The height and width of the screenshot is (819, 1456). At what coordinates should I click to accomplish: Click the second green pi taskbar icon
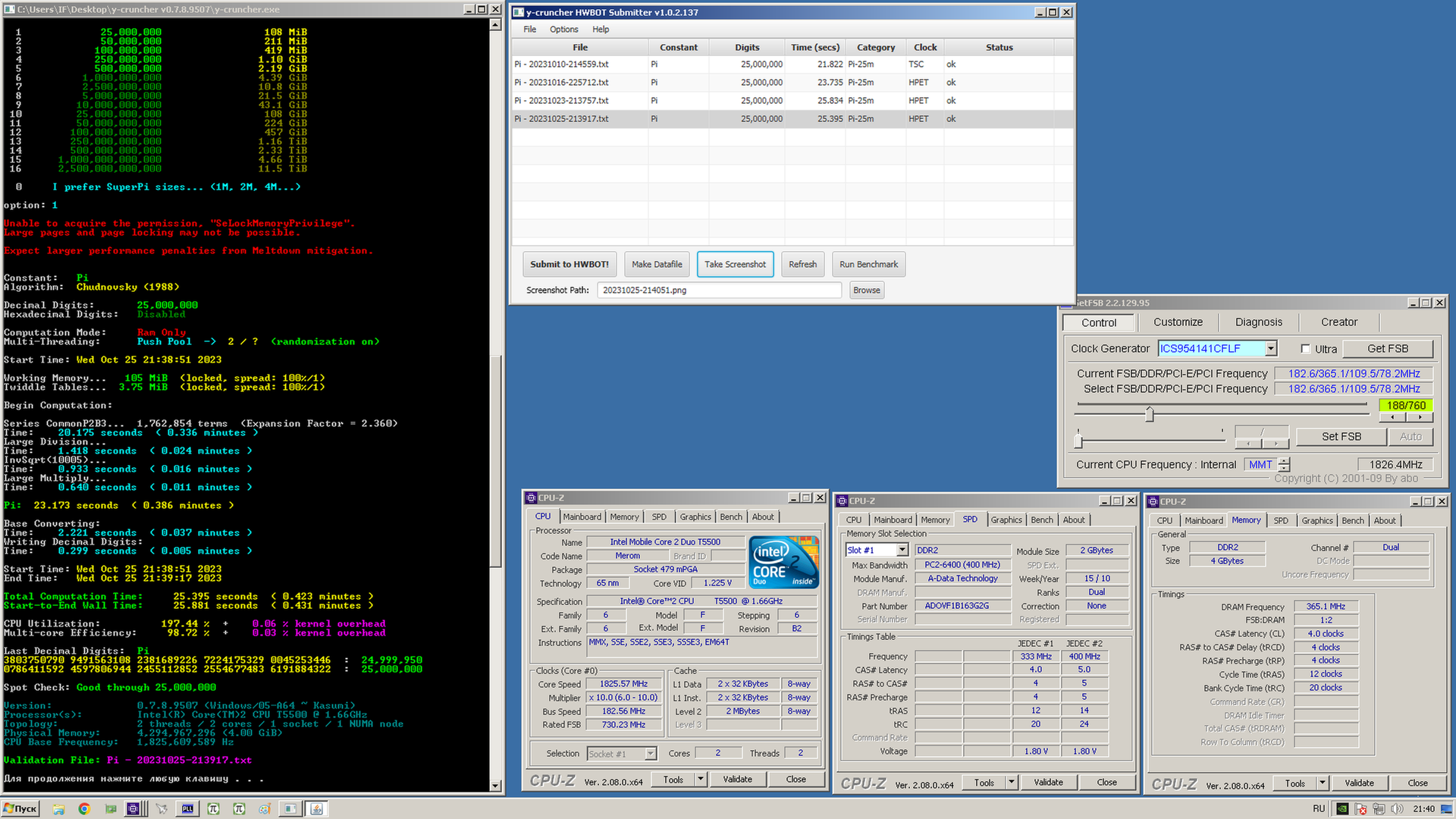pos(239,809)
